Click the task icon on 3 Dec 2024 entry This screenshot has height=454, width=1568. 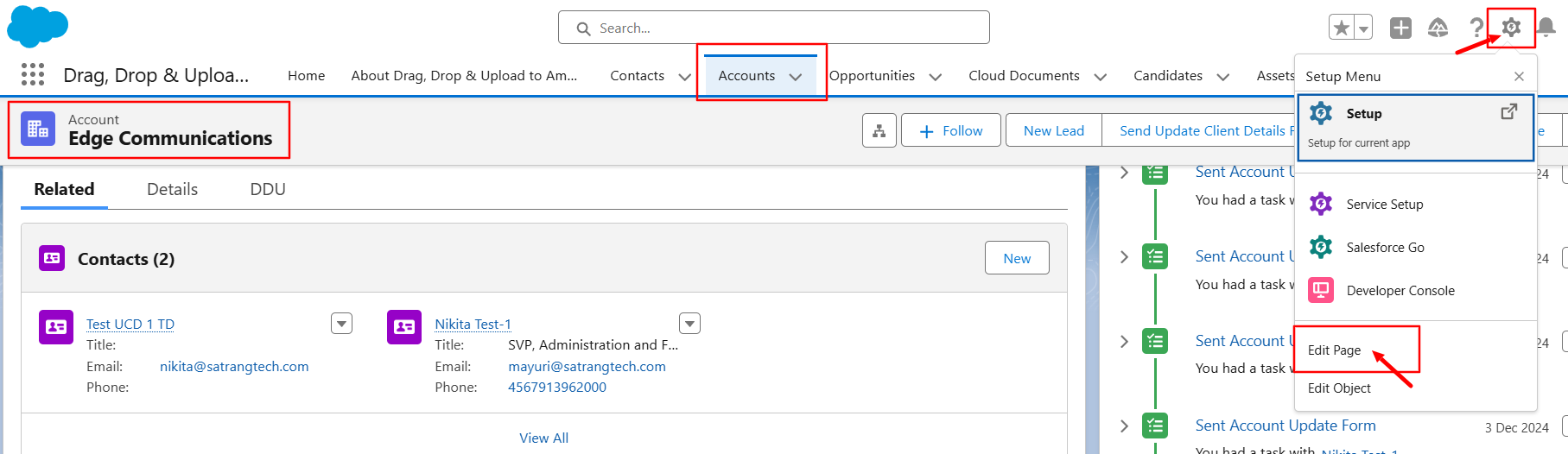(1155, 426)
